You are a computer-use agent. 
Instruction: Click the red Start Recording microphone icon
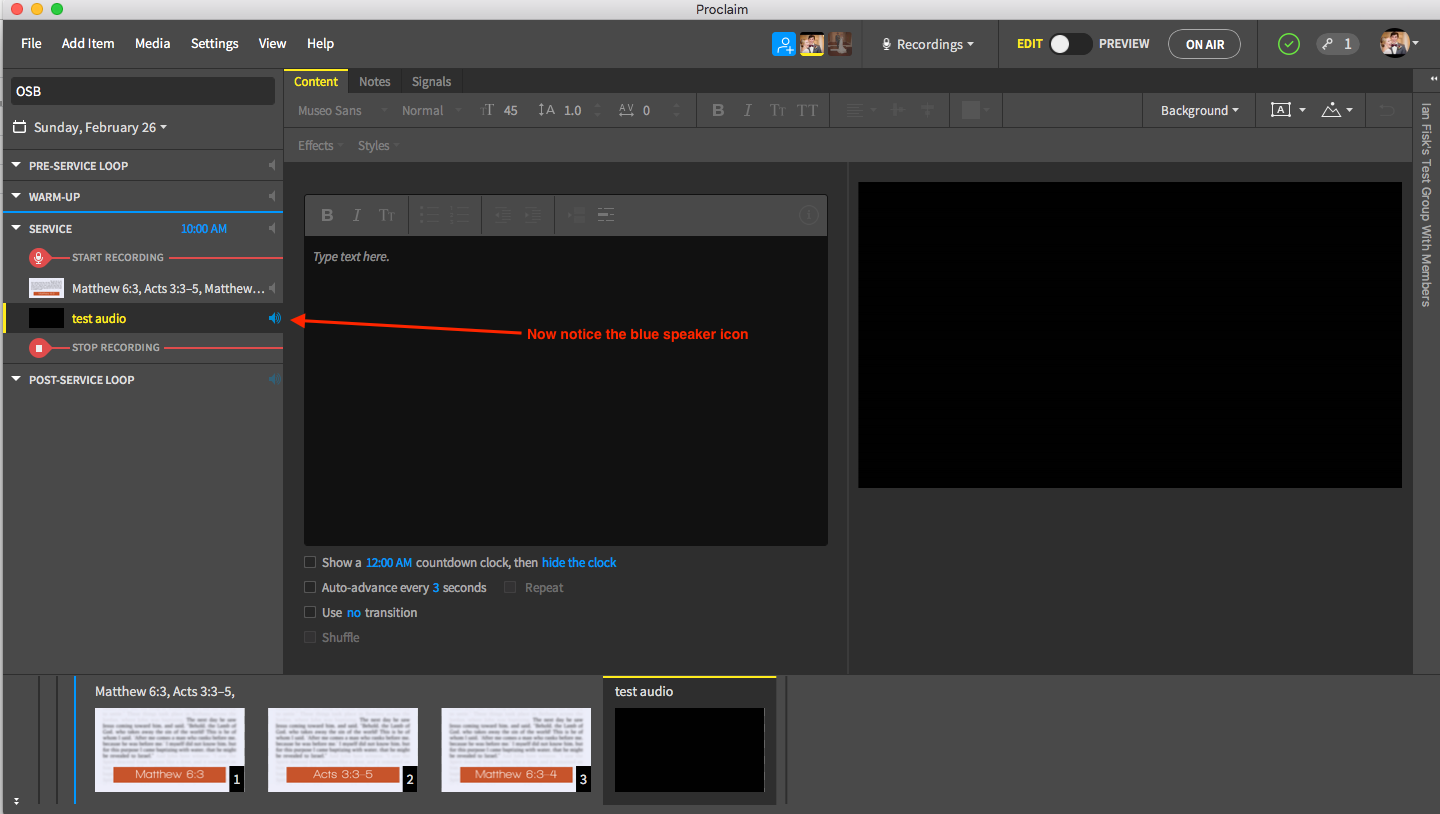click(39, 258)
